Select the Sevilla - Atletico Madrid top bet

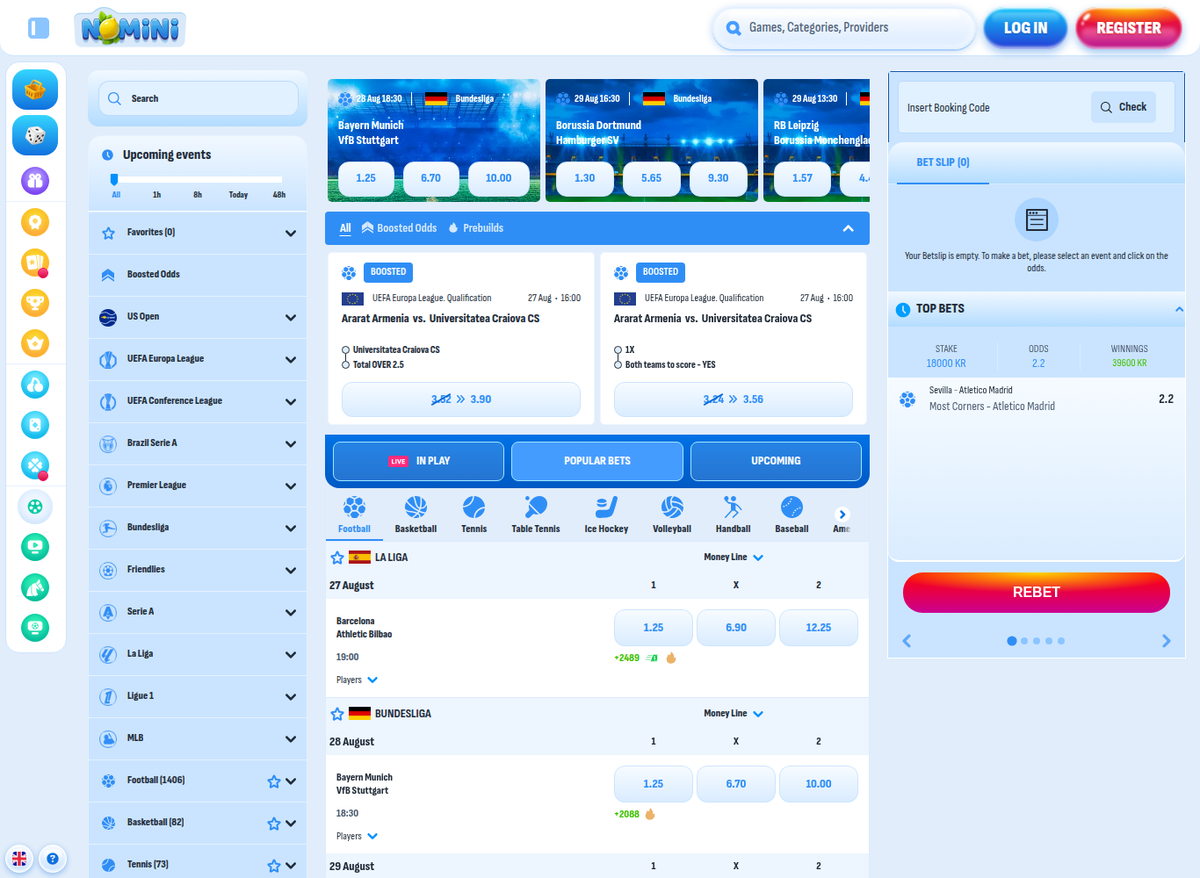(1036, 398)
